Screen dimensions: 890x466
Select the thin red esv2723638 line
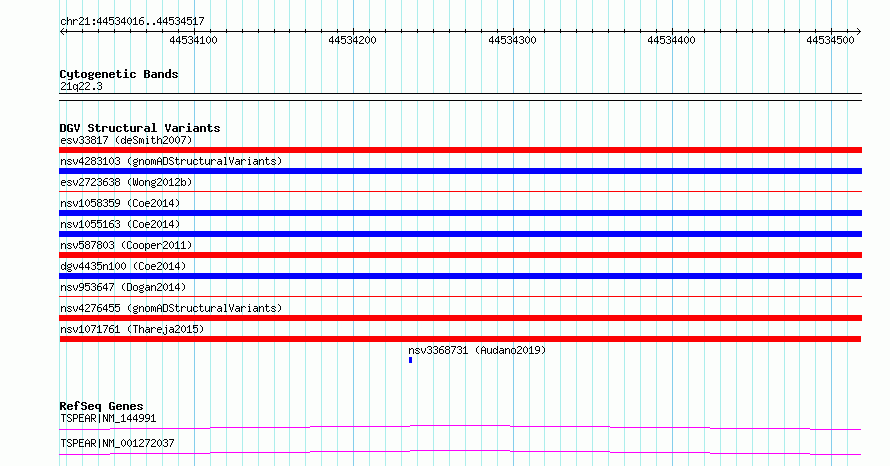[460, 192]
